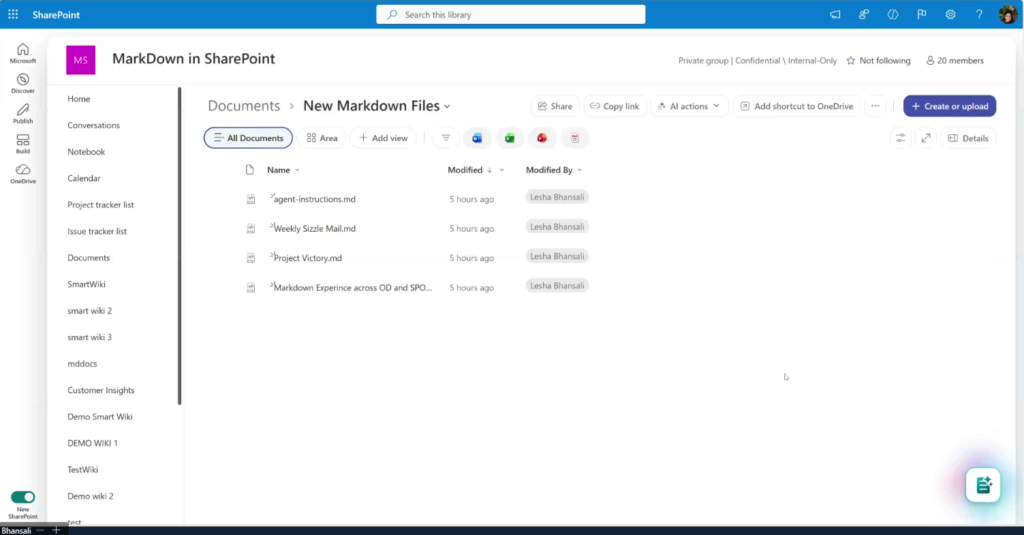Open Conversations in the site navigation
The width and height of the screenshot is (1024, 535).
coord(93,125)
